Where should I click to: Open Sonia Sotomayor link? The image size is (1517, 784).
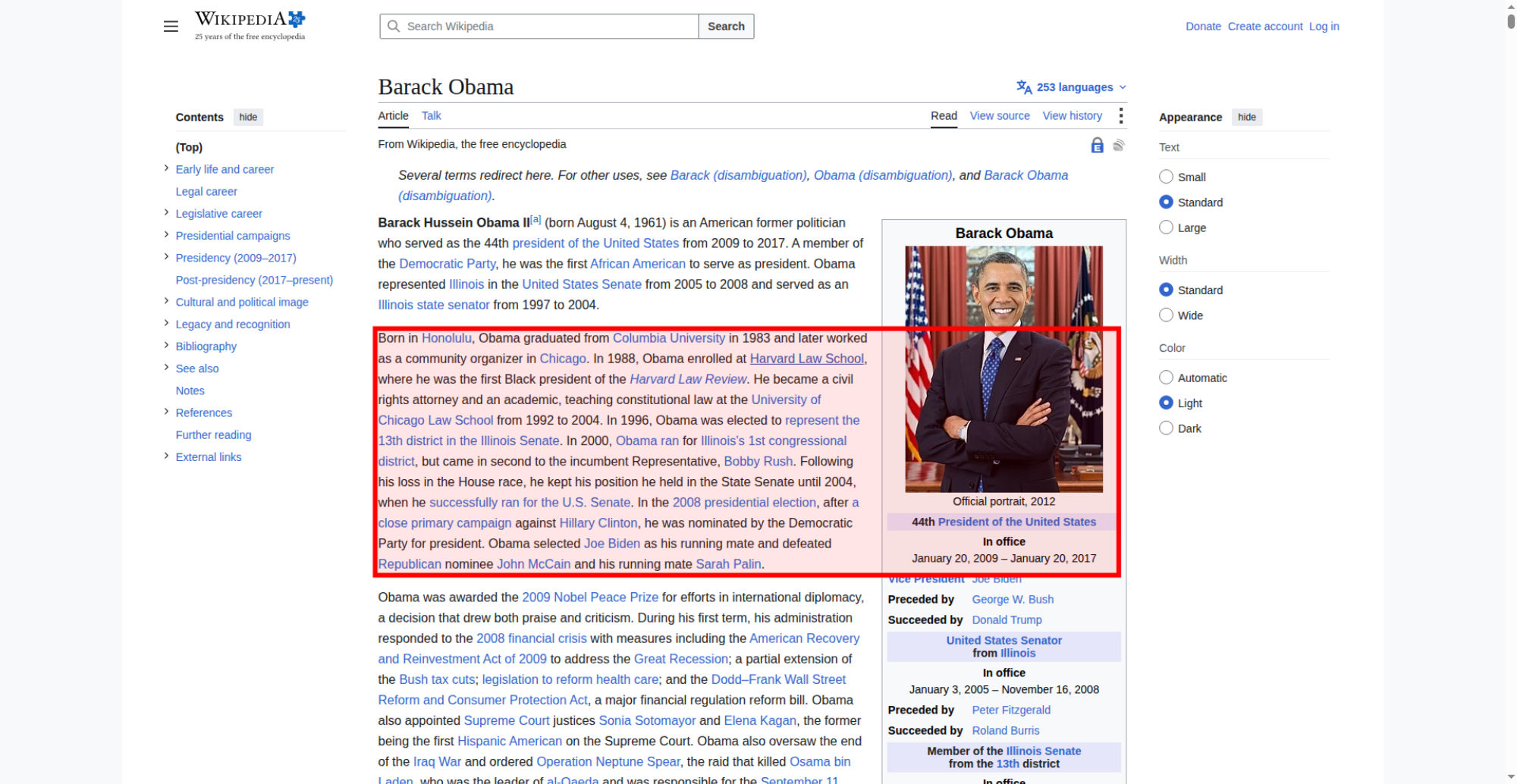[x=647, y=720]
